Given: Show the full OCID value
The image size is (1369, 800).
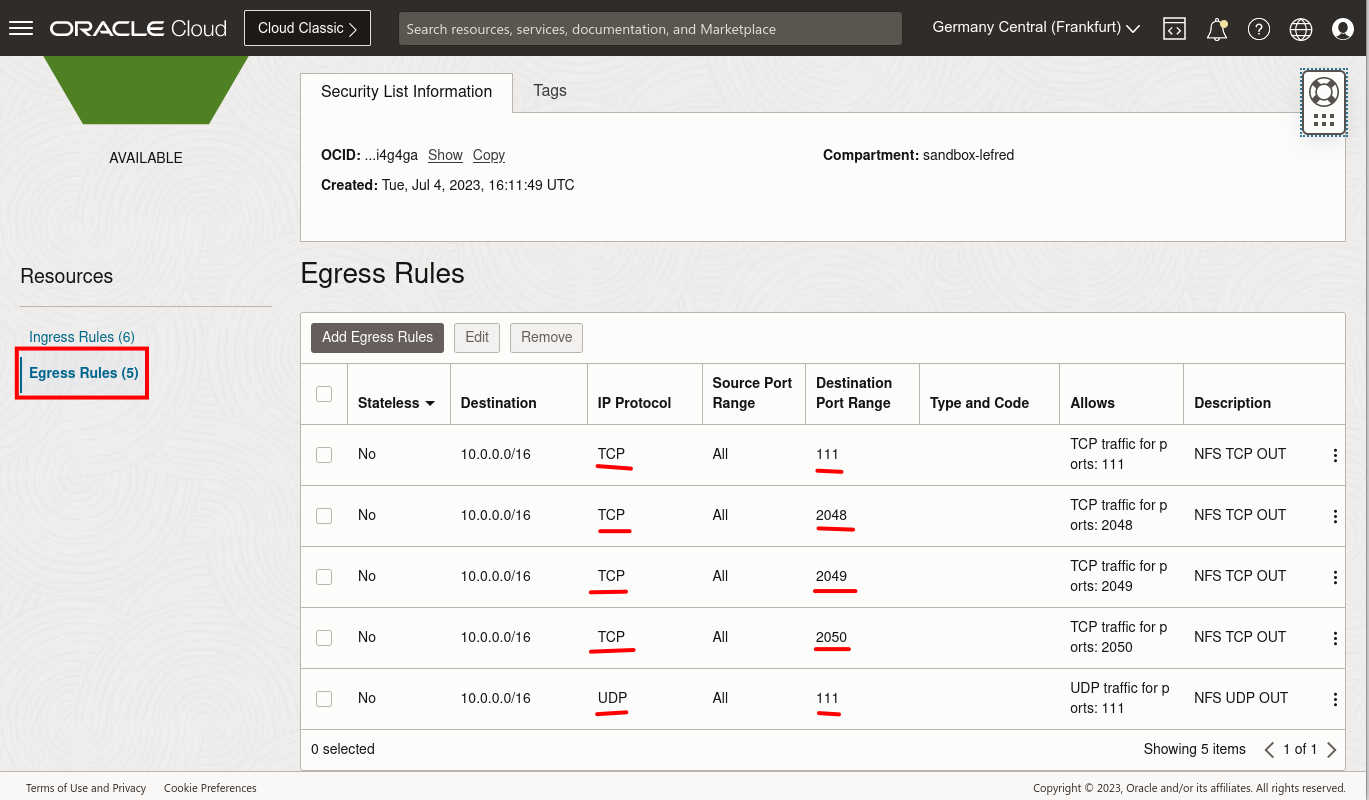Looking at the screenshot, I should coord(444,155).
